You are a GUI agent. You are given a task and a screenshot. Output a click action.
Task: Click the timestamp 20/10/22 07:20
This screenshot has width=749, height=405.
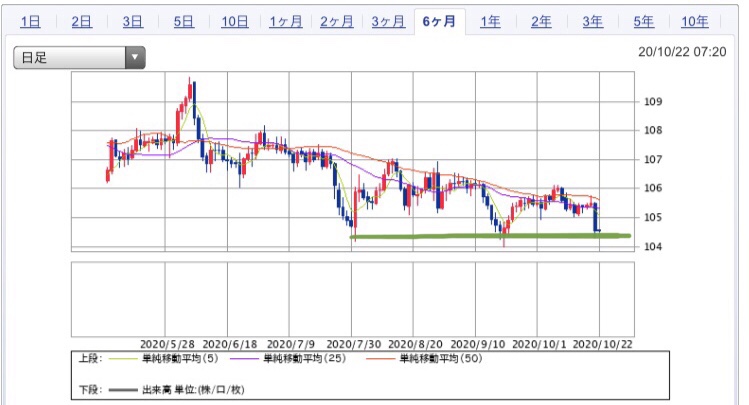682,52
